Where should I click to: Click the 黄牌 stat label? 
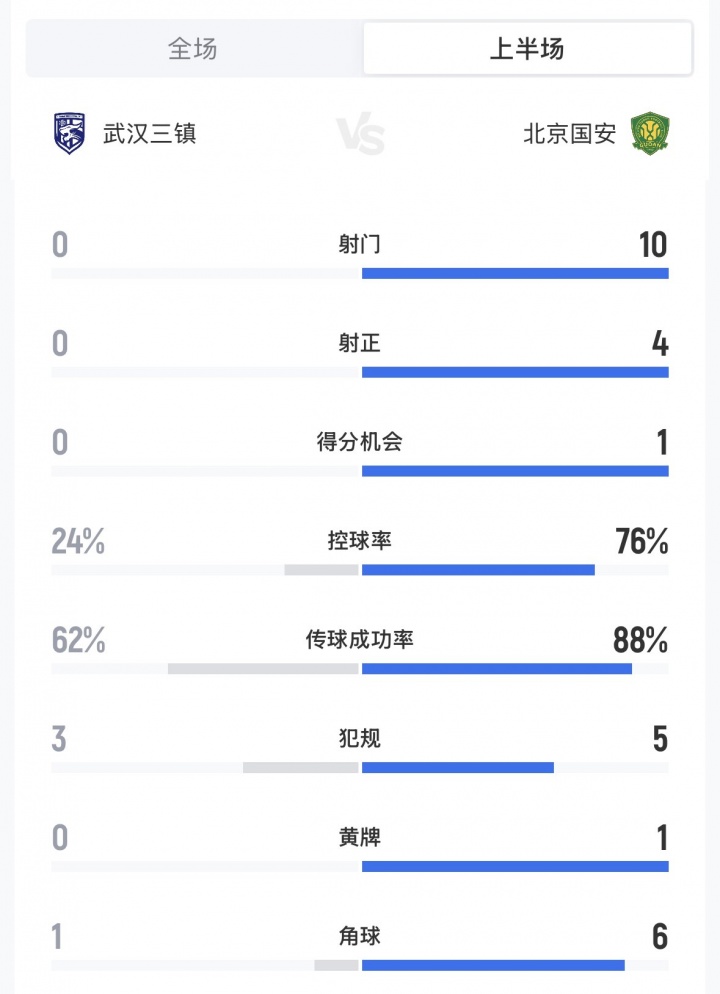click(360, 837)
